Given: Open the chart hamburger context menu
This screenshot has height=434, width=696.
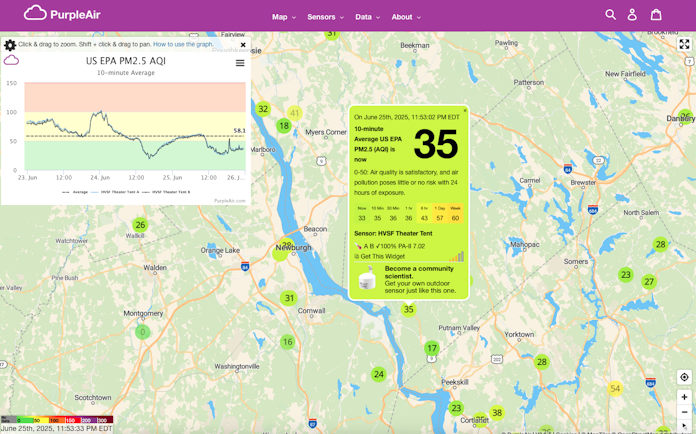Looking at the screenshot, I should [x=240, y=63].
